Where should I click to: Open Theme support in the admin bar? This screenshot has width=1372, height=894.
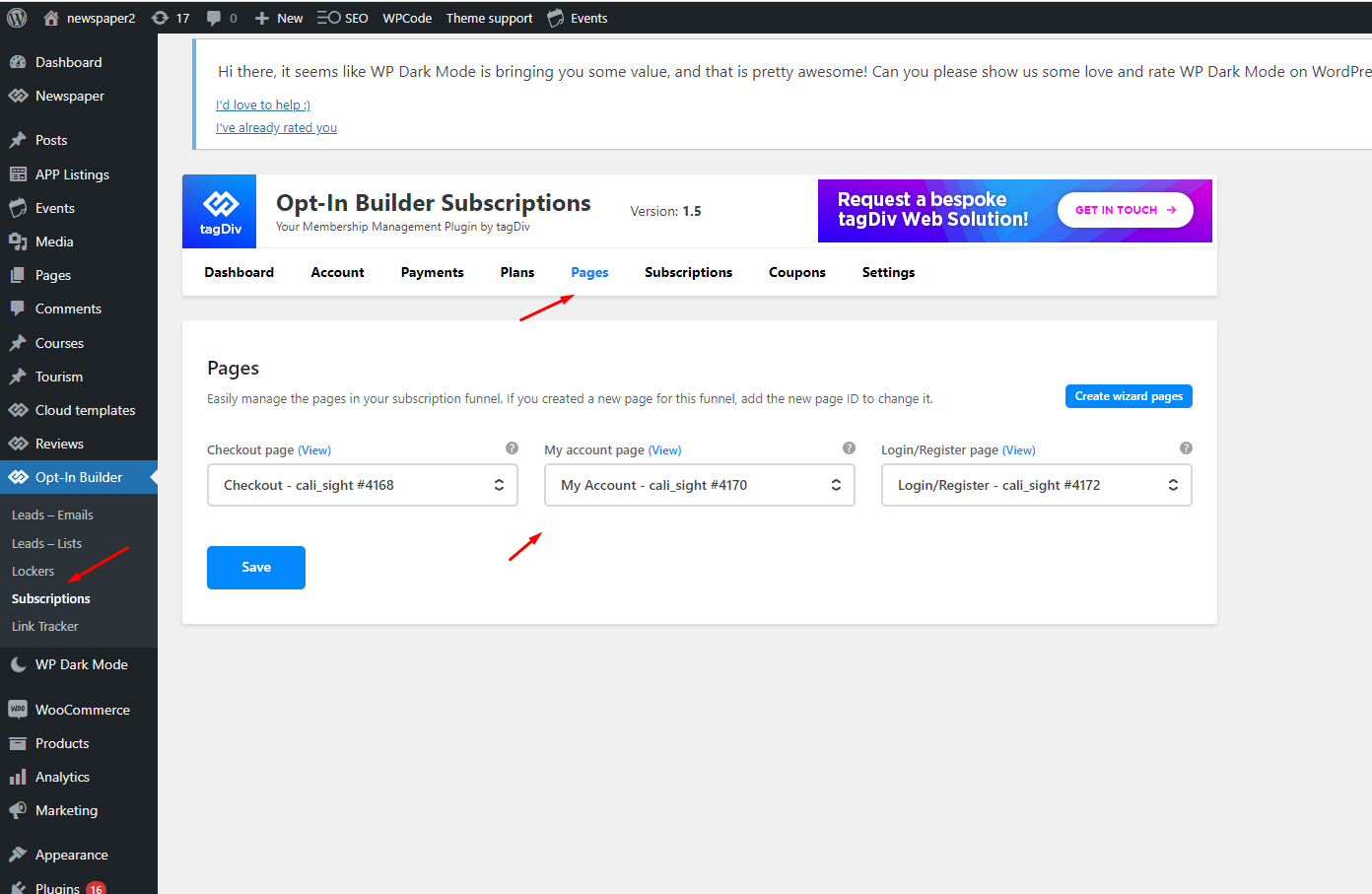[489, 18]
